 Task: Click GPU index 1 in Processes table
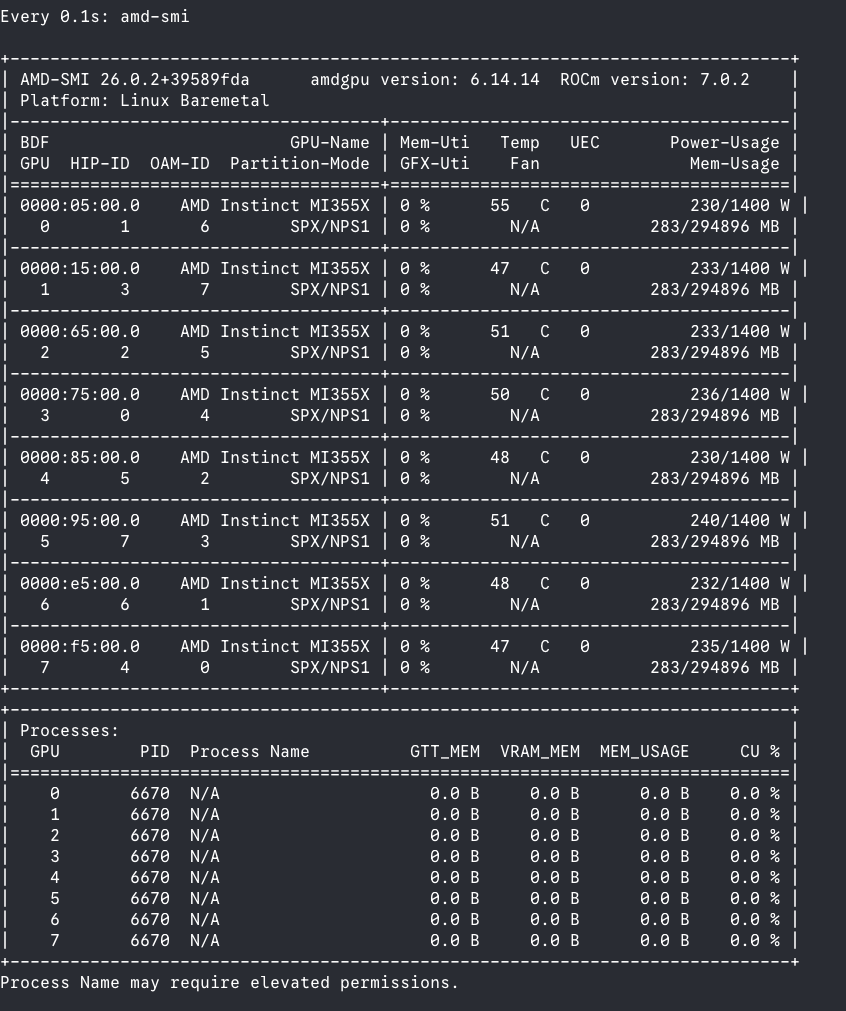(55, 815)
